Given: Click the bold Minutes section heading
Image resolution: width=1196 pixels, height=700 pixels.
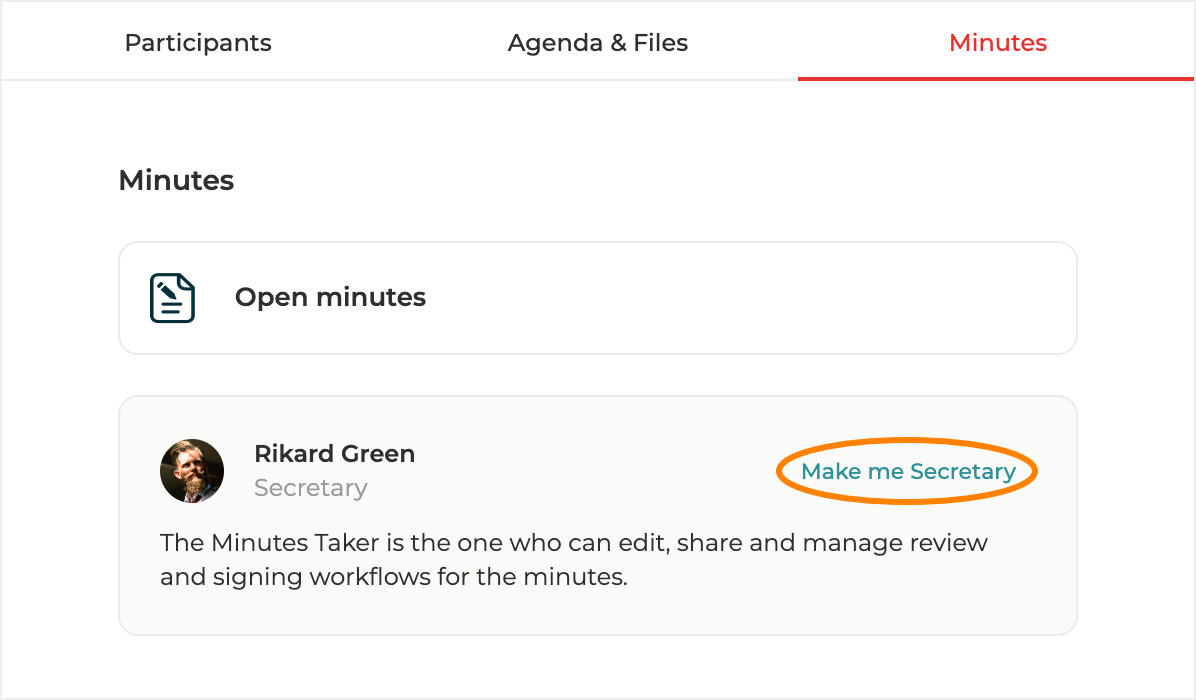Looking at the screenshot, I should coord(176,181).
